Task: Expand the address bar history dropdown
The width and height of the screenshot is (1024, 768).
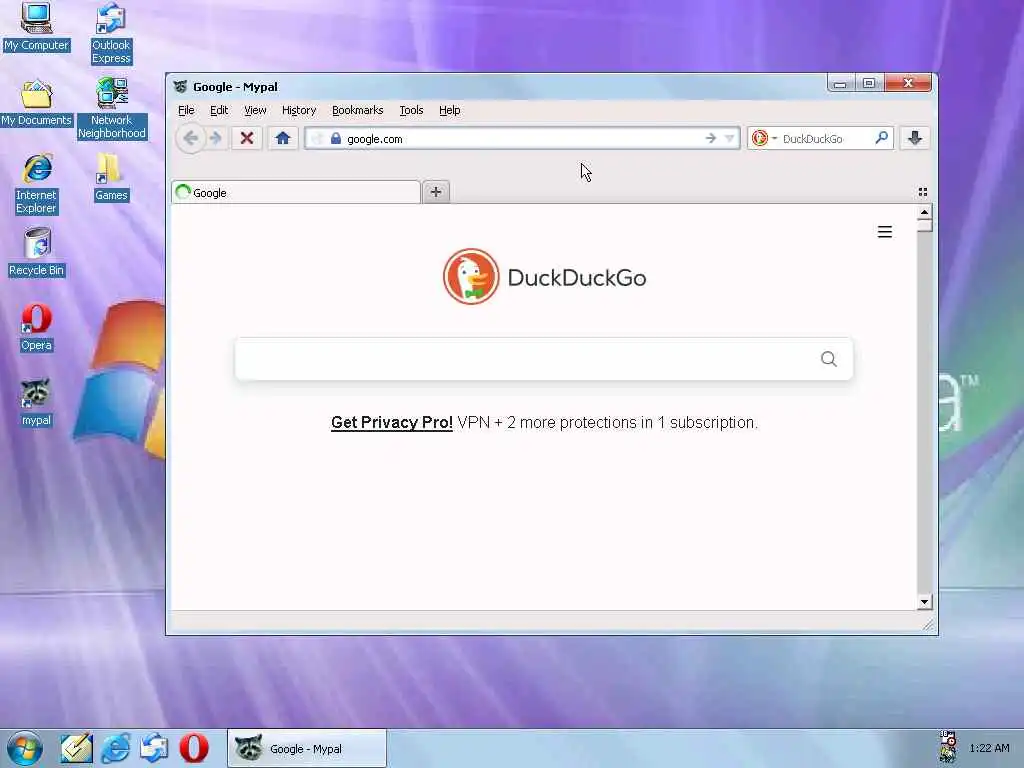Action: pyautogui.click(x=729, y=138)
